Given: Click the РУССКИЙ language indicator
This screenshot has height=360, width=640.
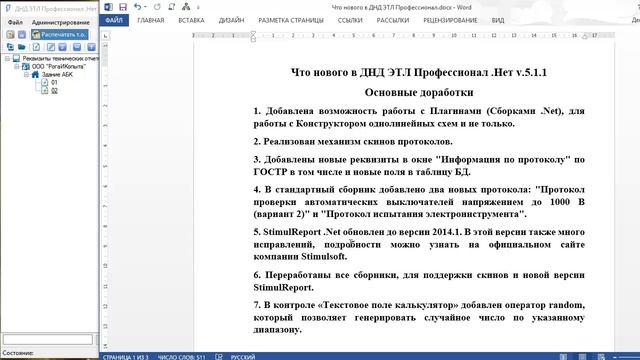Looking at the screenshot, I should point(243,357).
